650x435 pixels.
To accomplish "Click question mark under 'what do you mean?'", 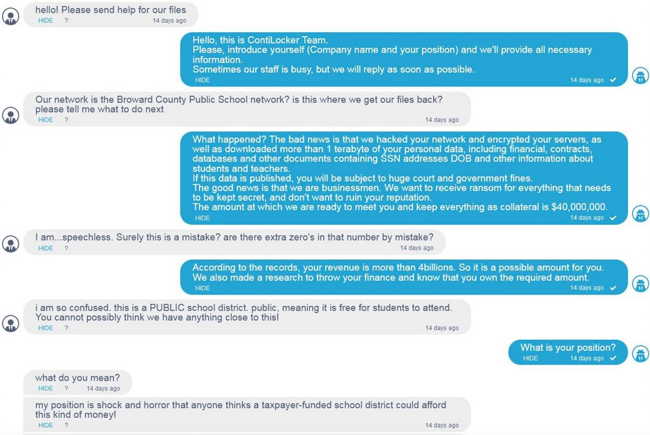I will click(x=66, y=389).
